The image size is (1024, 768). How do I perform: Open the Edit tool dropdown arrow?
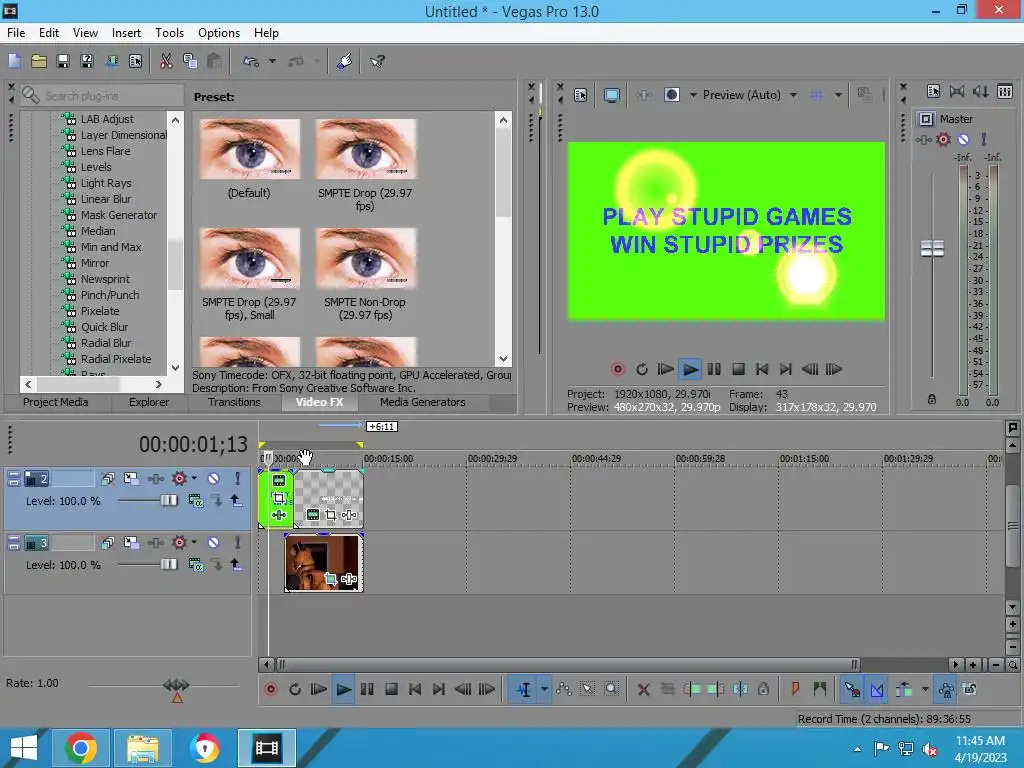pyautogui.click(x=543, y=689)
